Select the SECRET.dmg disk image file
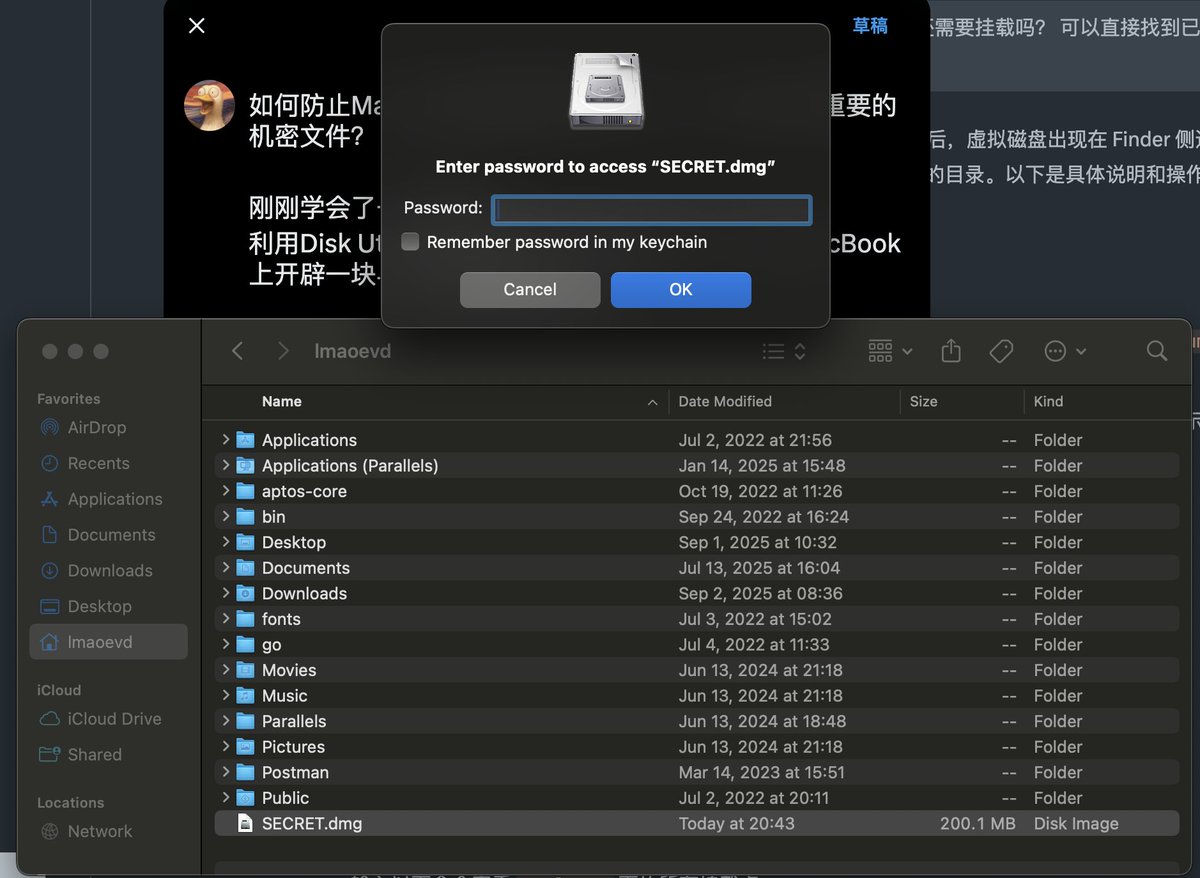The width and height of the screenshot is (1200, 878). click(312, 824)
